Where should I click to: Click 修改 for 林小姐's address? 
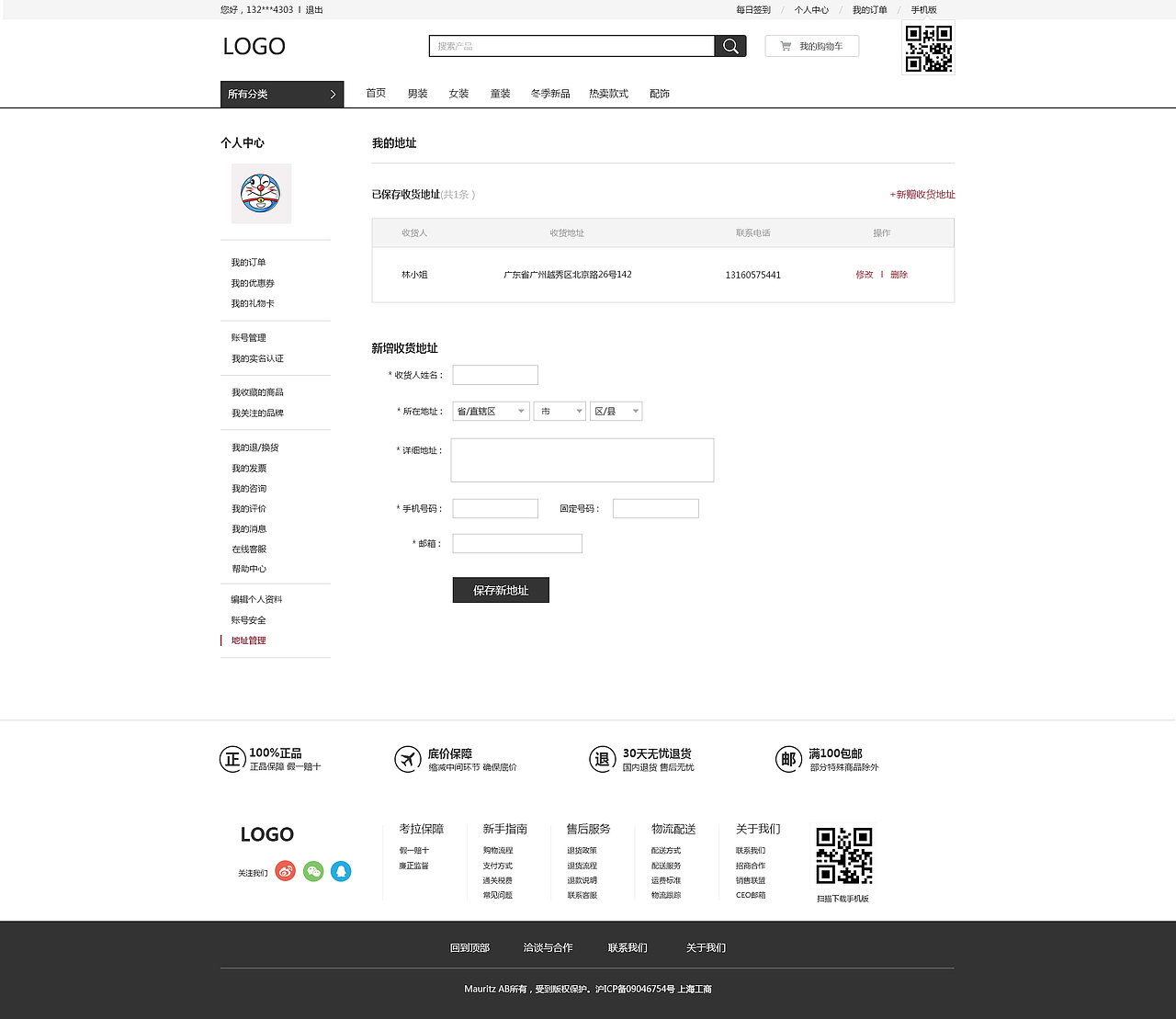coord(865,275)
